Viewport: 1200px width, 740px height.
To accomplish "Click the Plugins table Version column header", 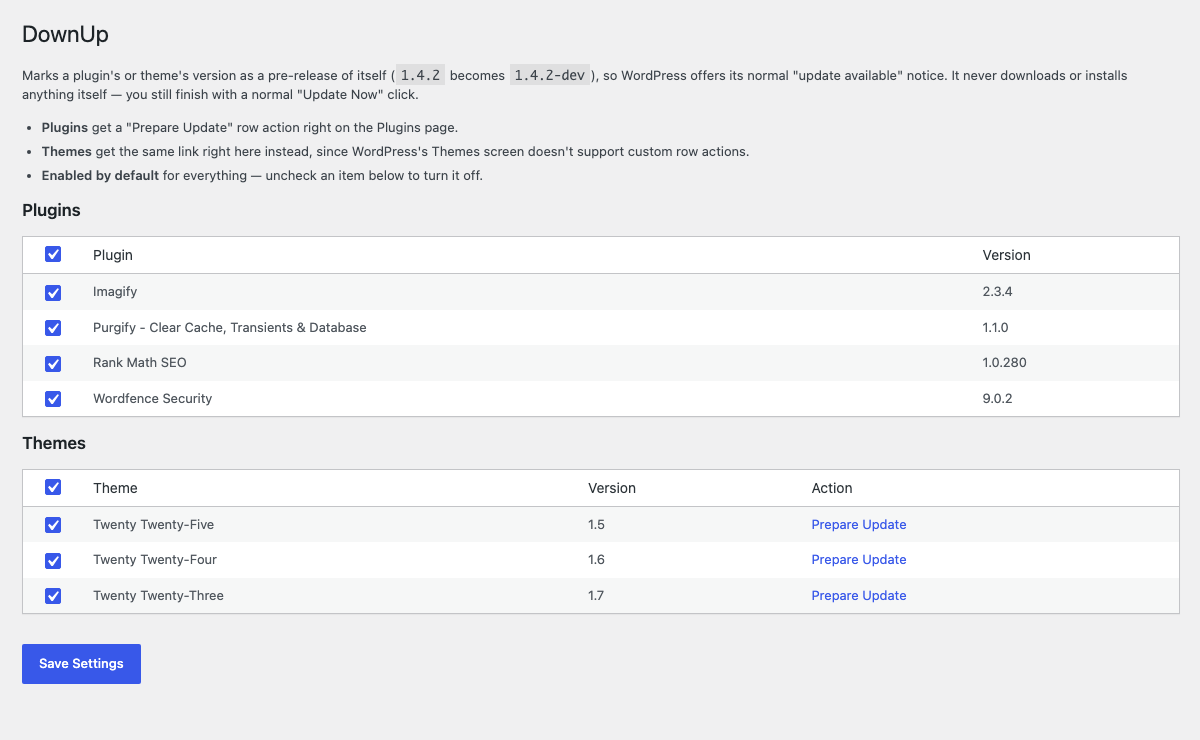I will click(x=1007, y=255).
